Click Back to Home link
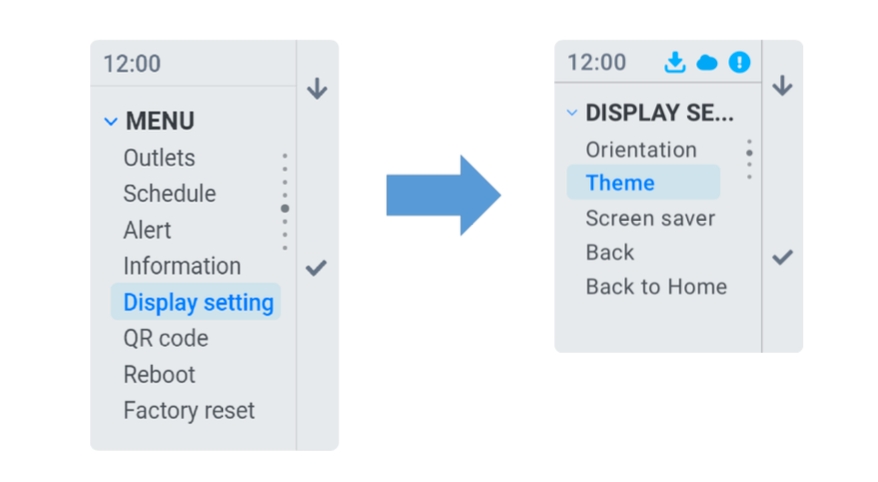Image resolution: width=878 pixels, height=482 pixels. tap(656, 287)
